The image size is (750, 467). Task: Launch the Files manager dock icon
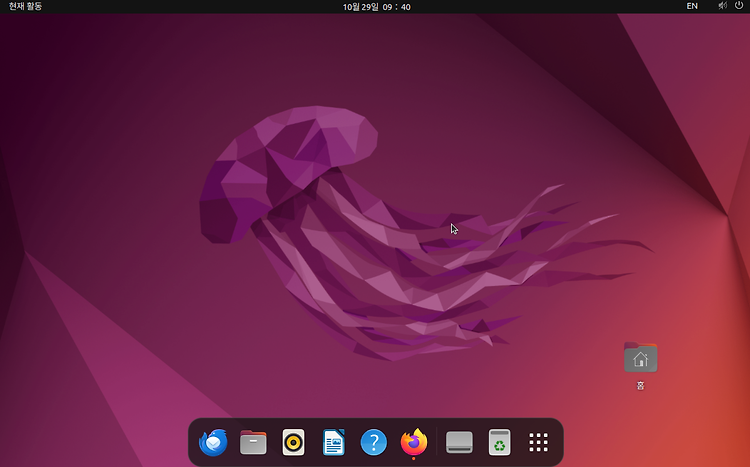pos(253,442)
